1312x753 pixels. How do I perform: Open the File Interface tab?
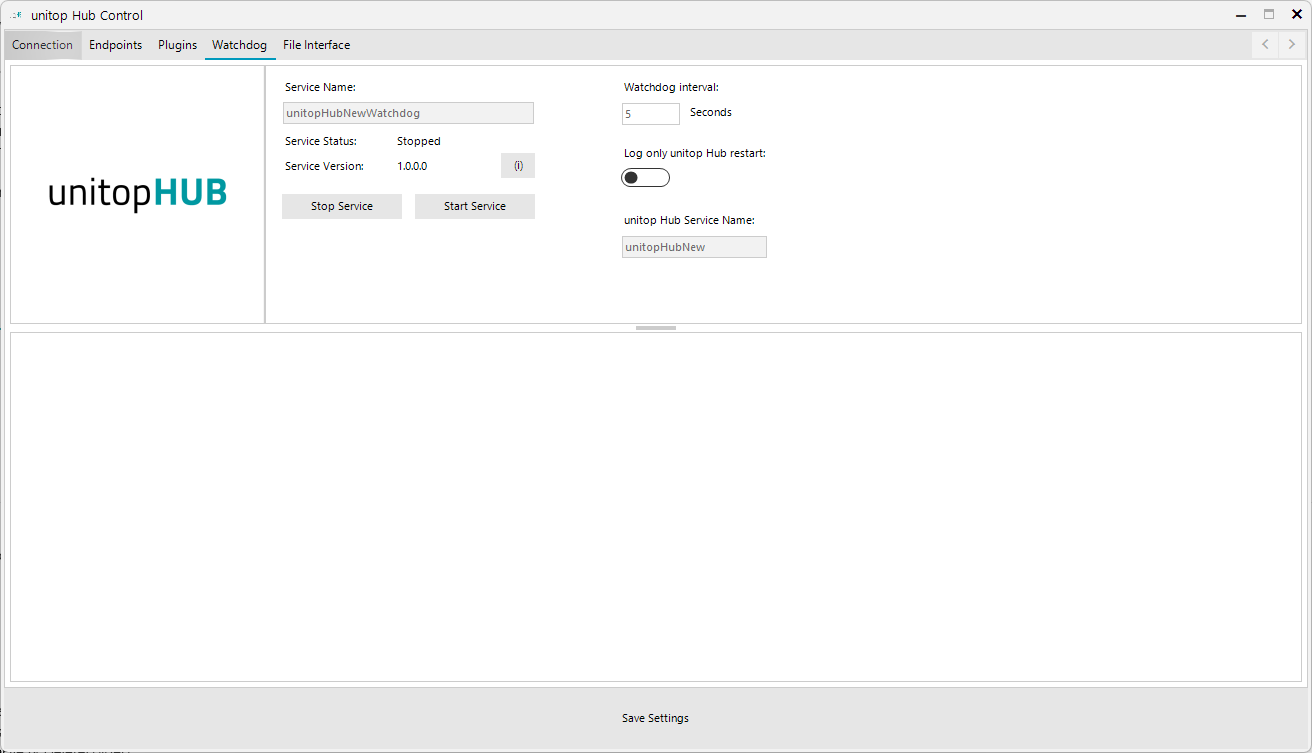pos(316,45)
